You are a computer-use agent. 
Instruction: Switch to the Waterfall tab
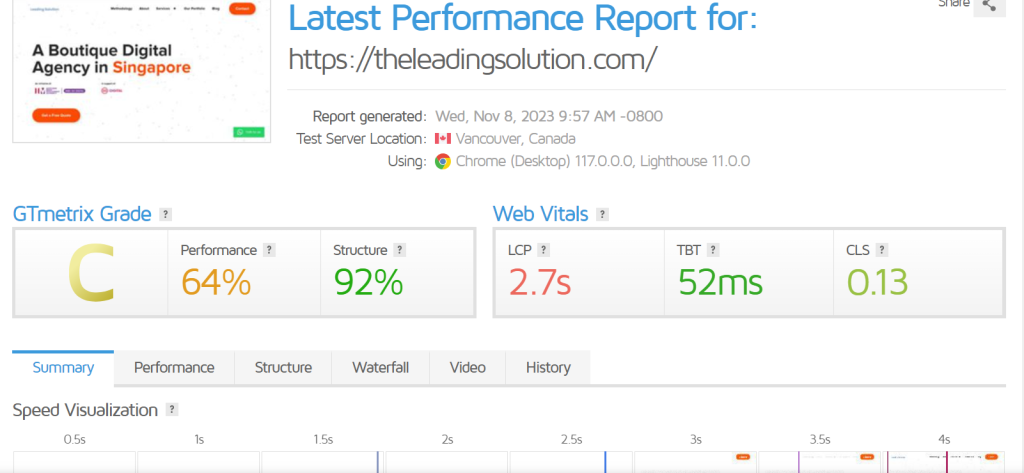click(x=380, y=368)
